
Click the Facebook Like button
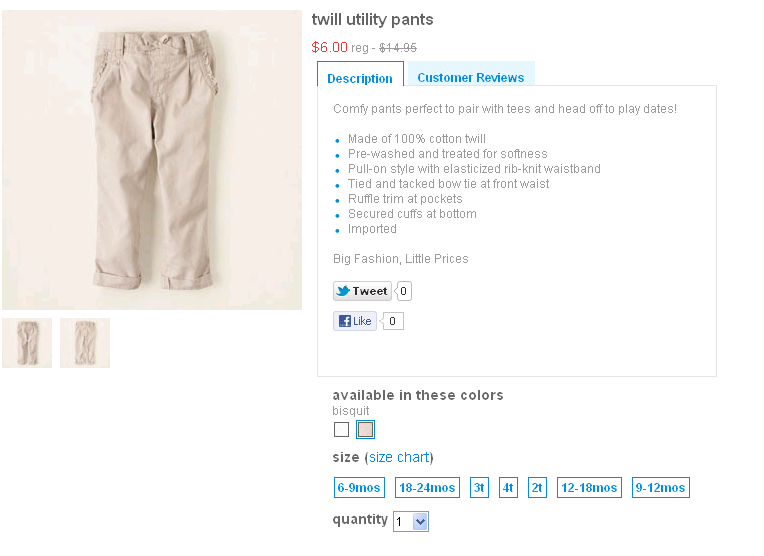[x=355, y=321]
